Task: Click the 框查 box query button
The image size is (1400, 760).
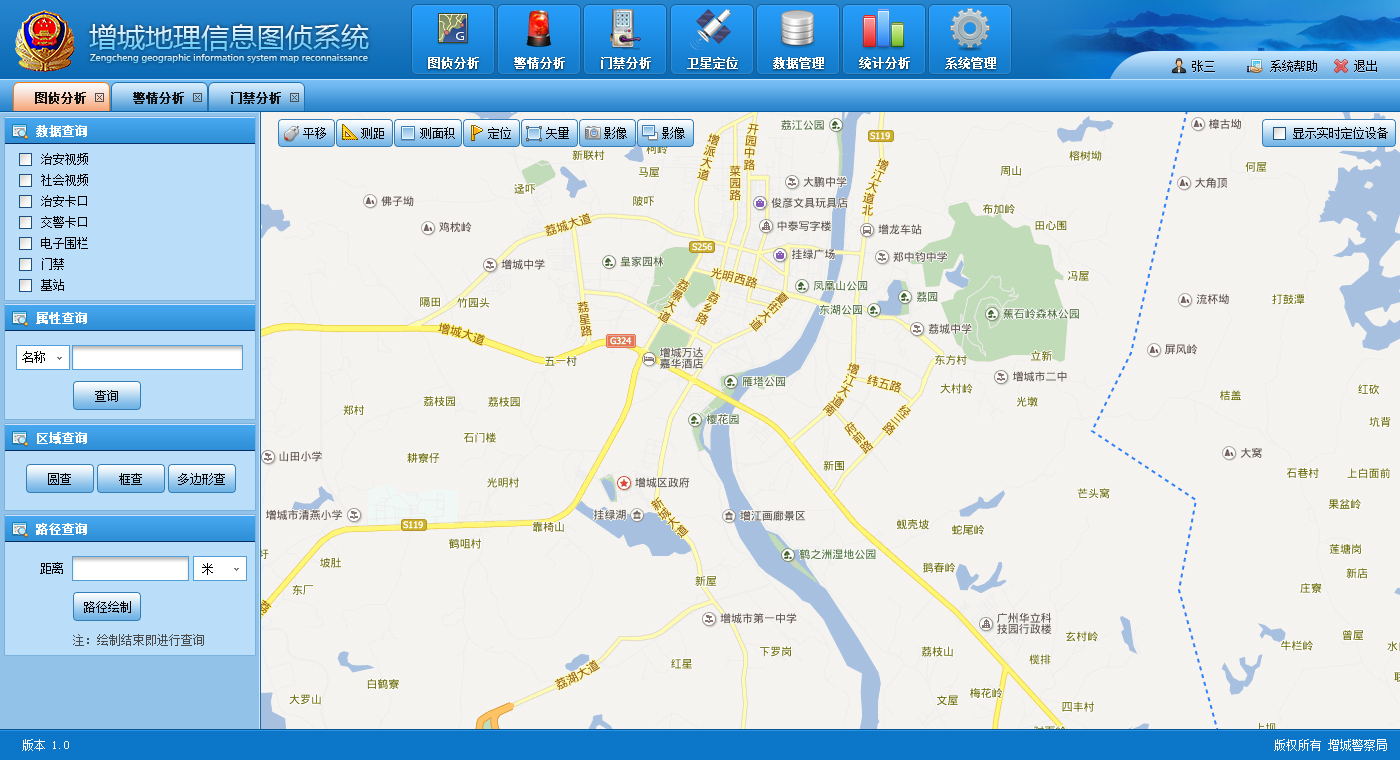Action: coord(131,479)
